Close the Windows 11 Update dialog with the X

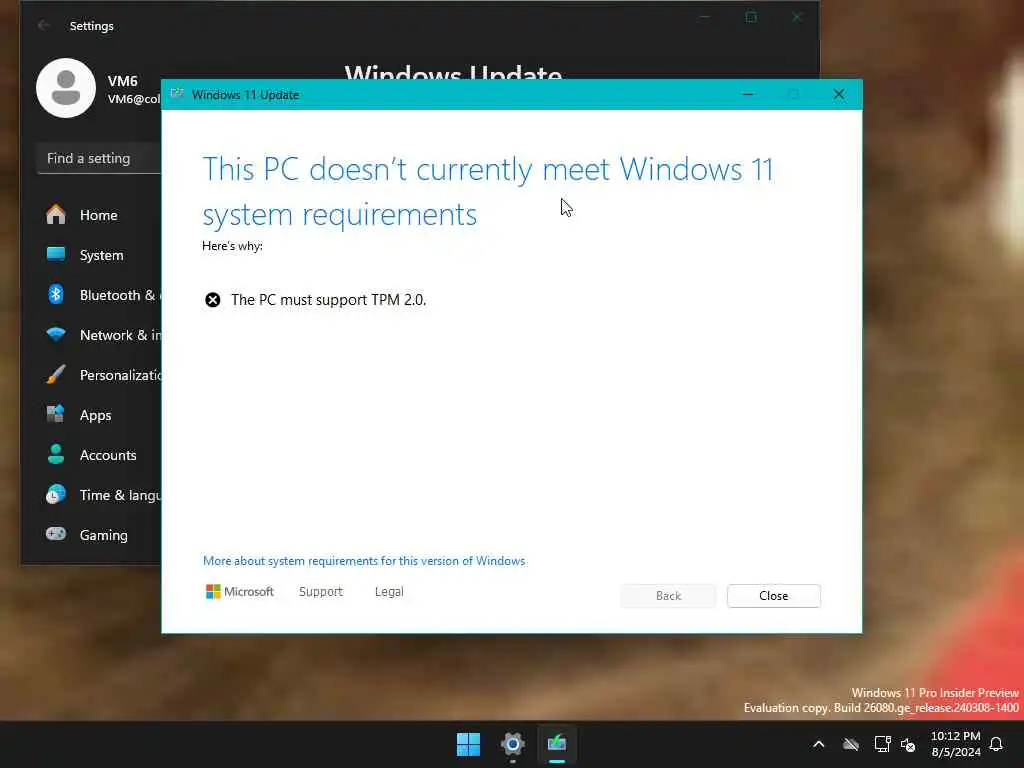pos(839,95)
